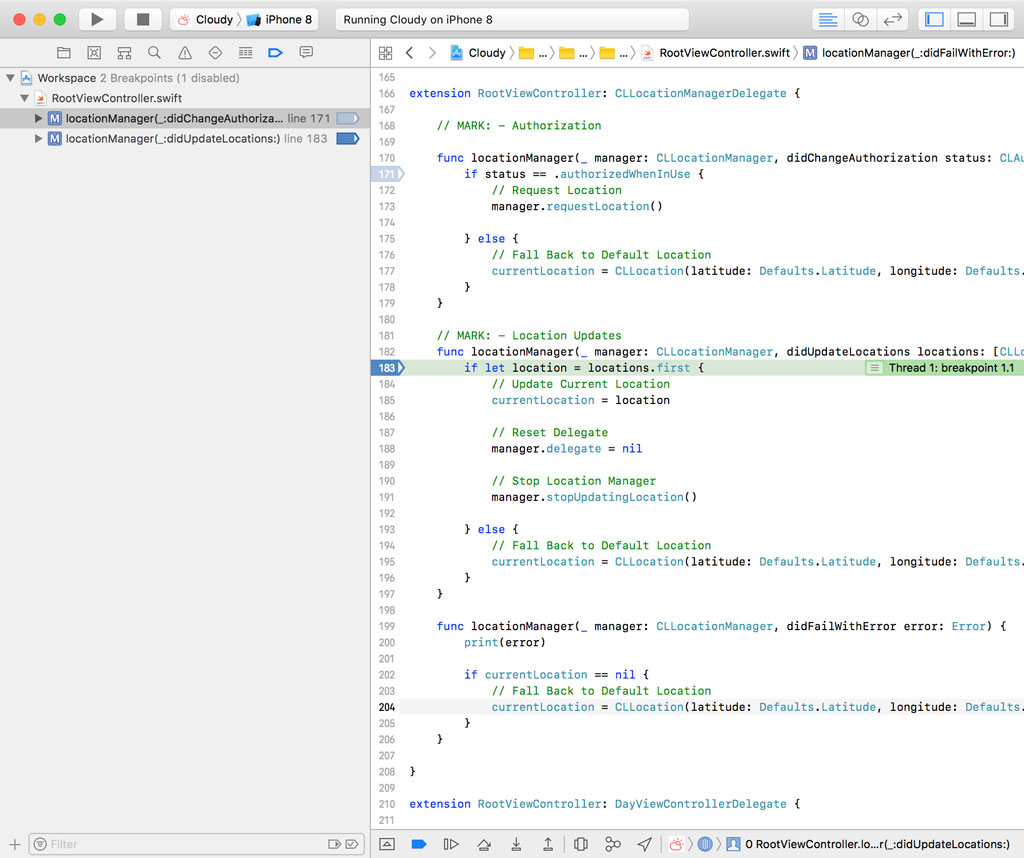Screen dimensions: 1024x858
Task: Switch to the Assistant editor
Action: (859, 19)
